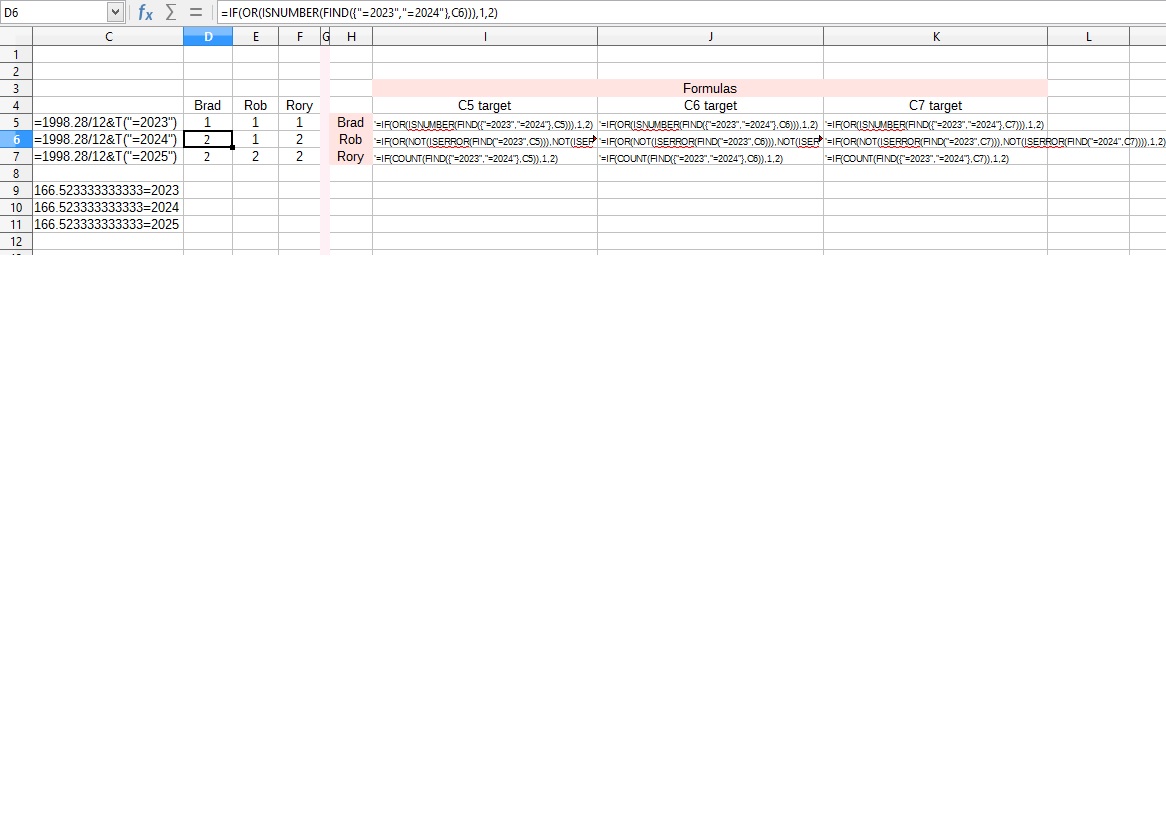Viewport: 1166px width, 816px height.
Task: Click the equals Function icon
Action: 196,13
